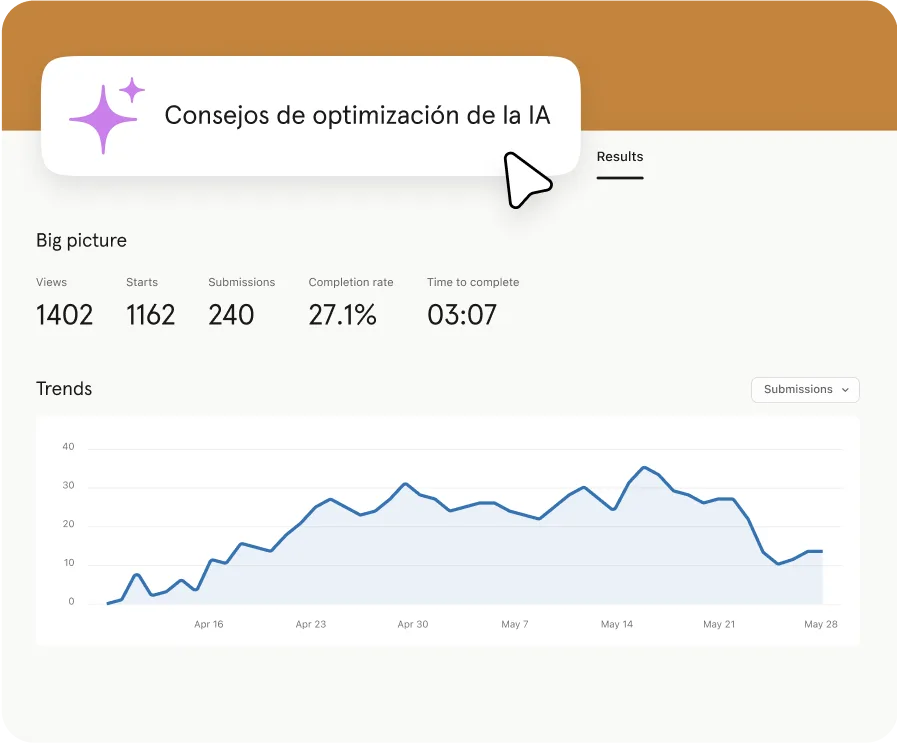Click the May 14 date on chart axis
Viewport: 897px width, 743px height.
616,624
